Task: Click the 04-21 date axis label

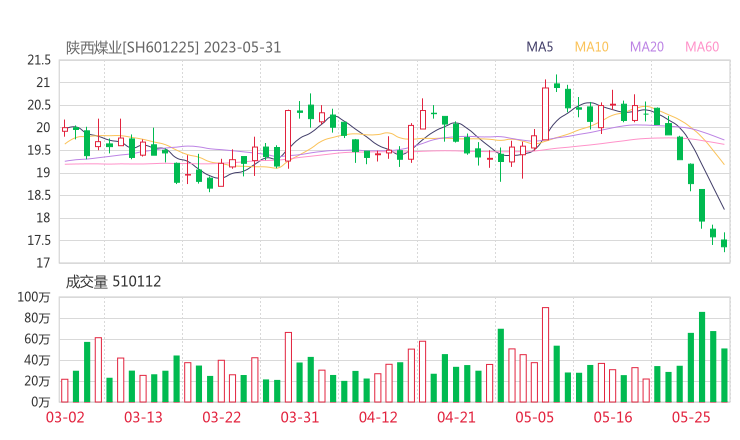Action: point(456,417)
